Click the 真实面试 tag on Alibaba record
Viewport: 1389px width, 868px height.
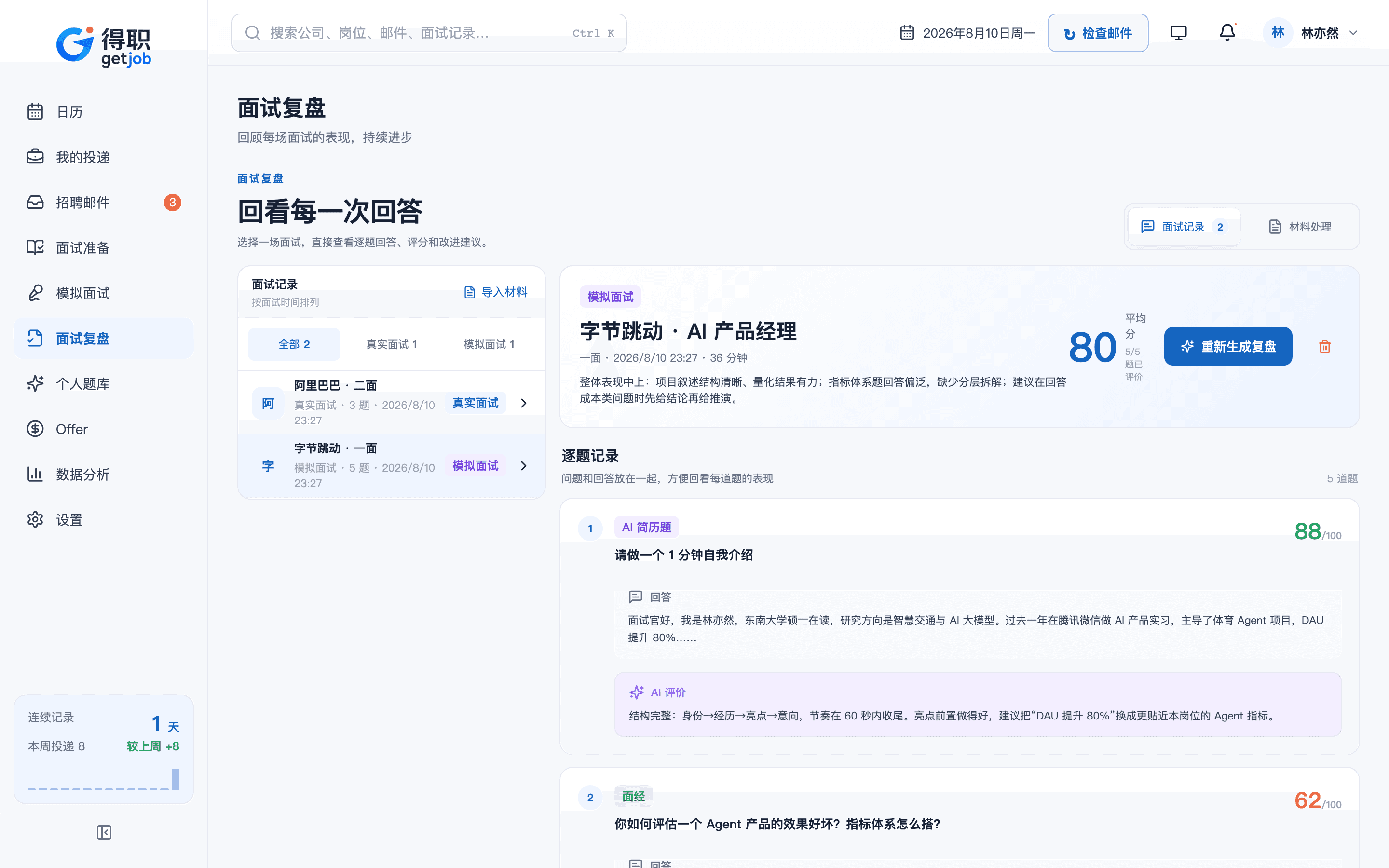click(x=475, y=403)
